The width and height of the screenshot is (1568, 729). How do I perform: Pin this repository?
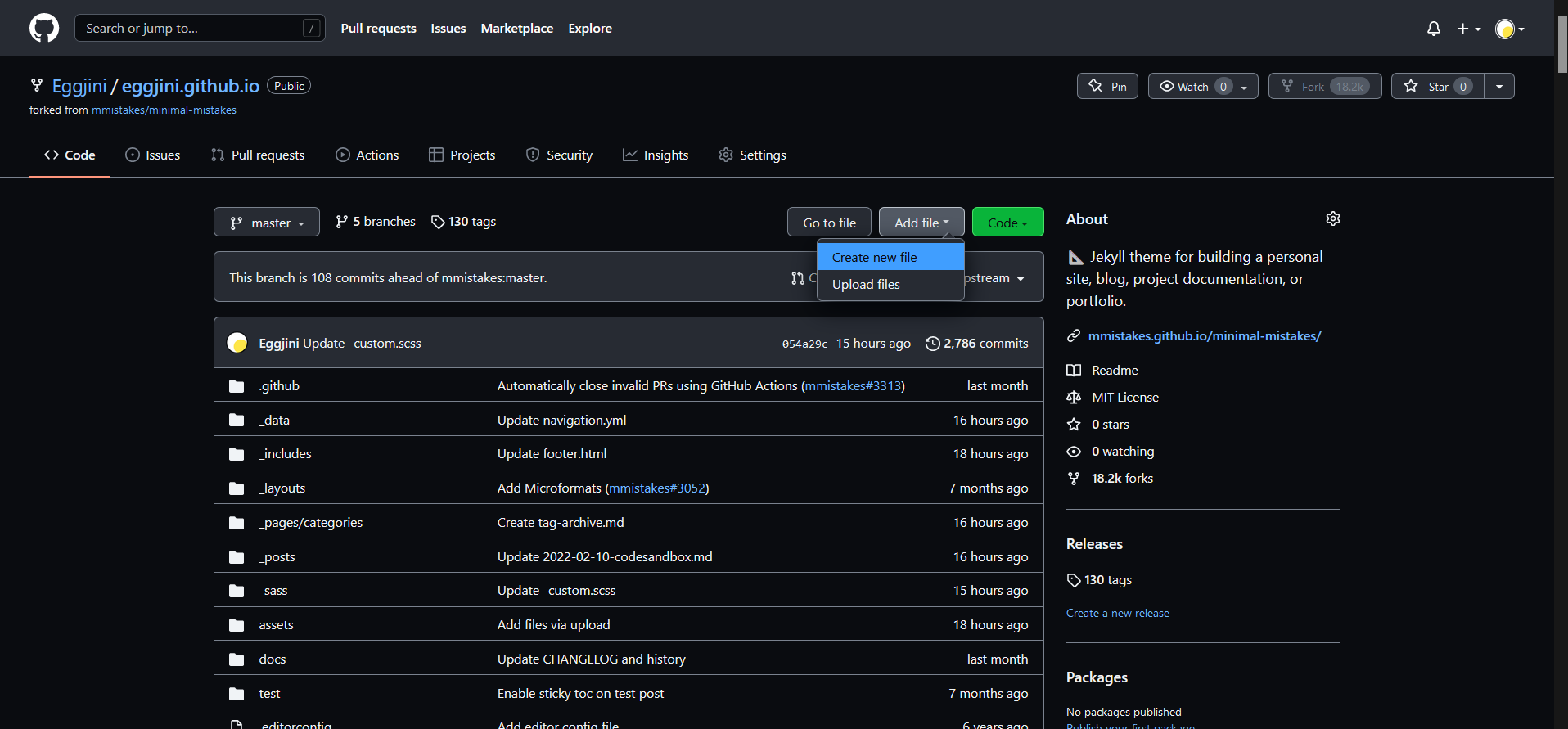(x=1107, y=86)
